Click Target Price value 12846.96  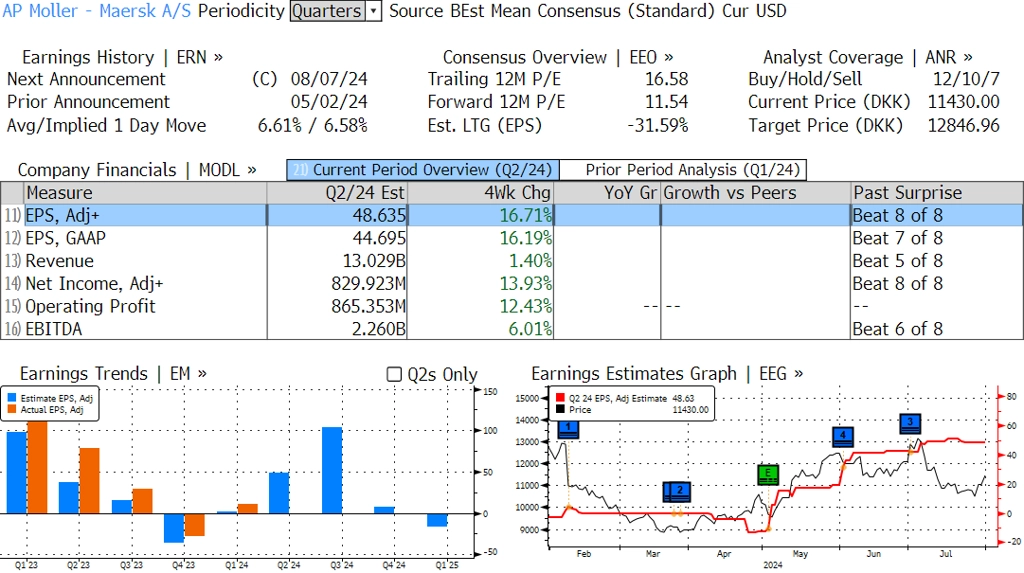click(x=964, y=125)
